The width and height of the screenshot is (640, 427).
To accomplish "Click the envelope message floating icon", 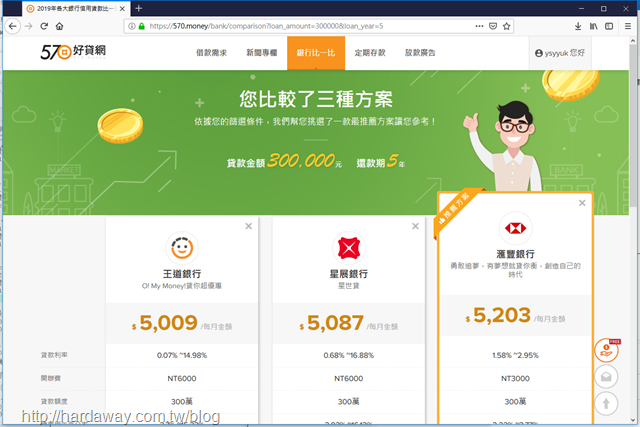I will 606,376.
